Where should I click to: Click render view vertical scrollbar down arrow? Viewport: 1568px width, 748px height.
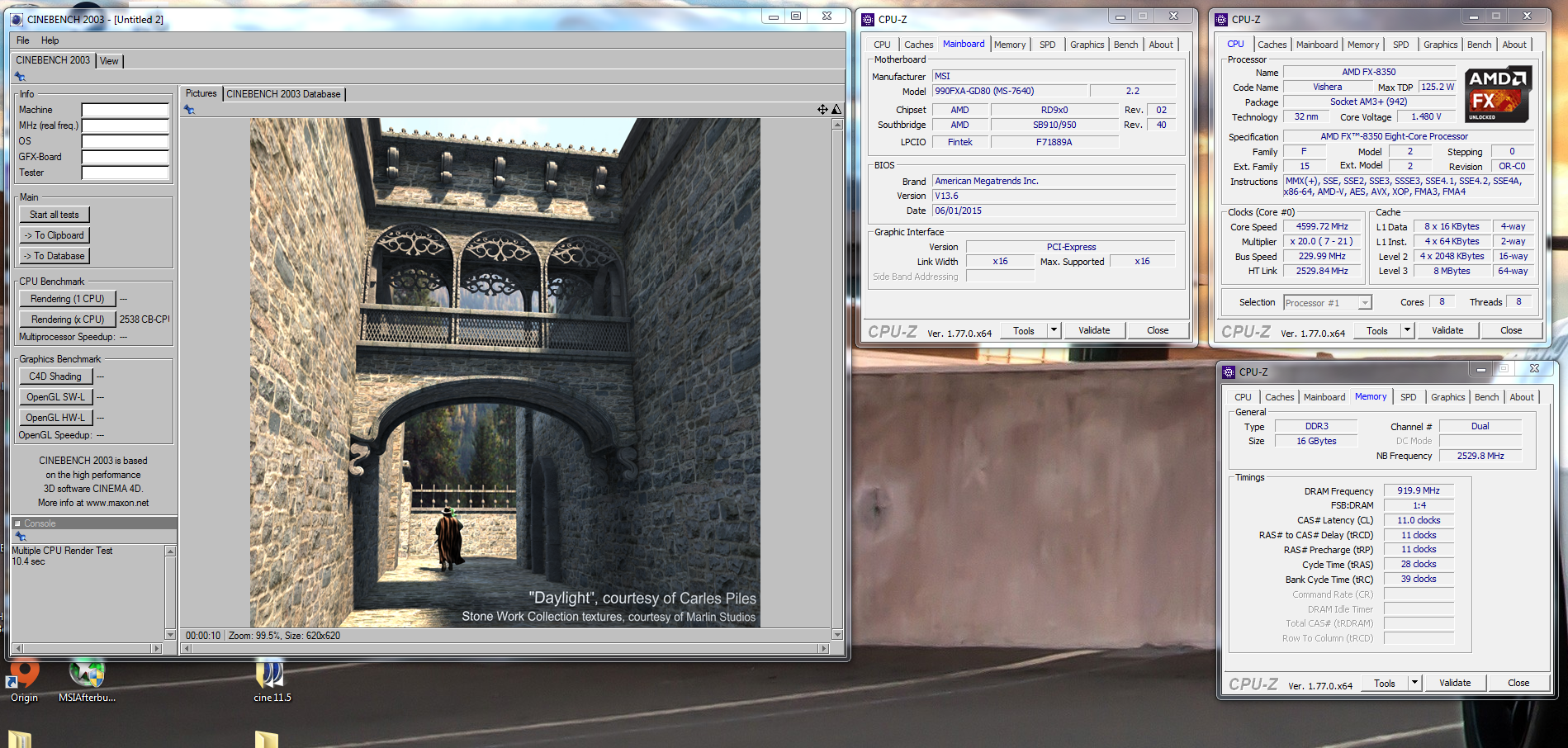tap(837, 635)
